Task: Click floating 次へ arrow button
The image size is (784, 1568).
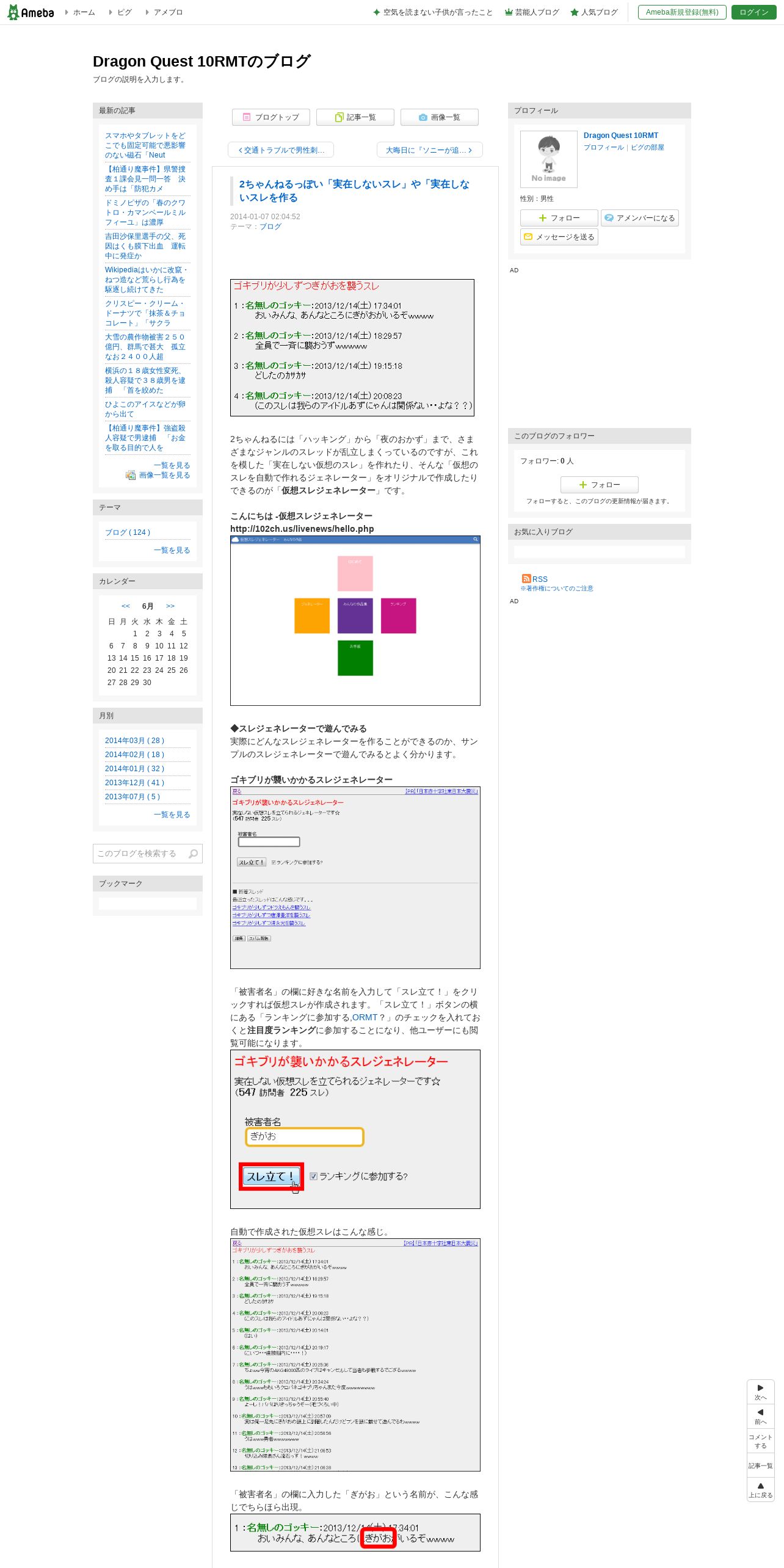Action: click(x=761, y=1392)
